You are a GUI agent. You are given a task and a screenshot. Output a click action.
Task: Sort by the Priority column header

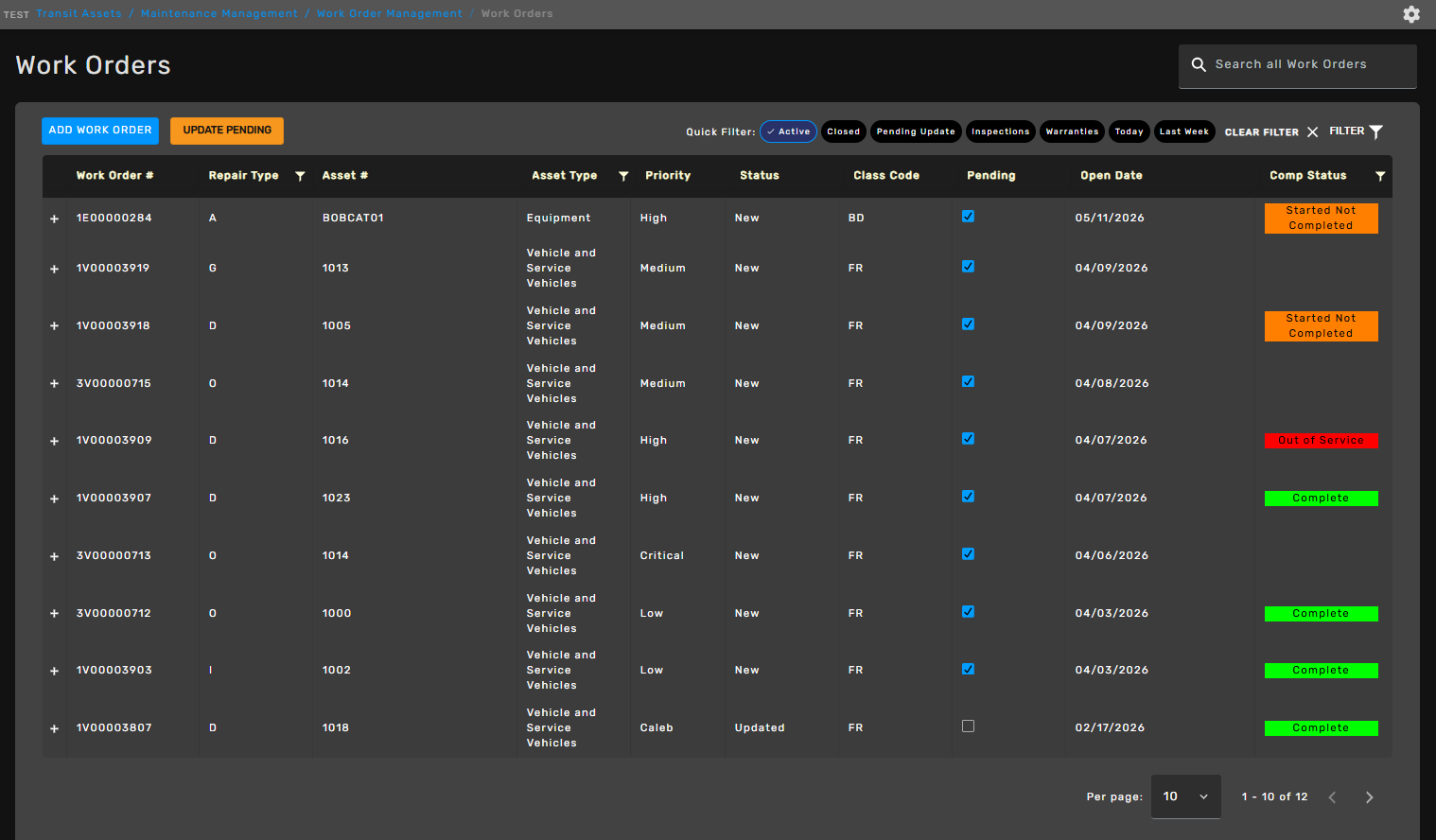(668, 176)
